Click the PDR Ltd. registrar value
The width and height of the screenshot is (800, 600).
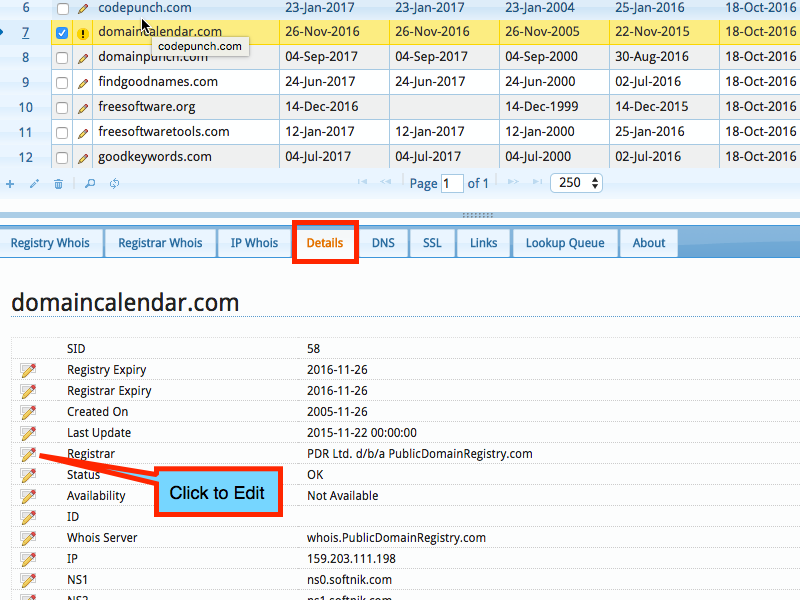pyautogui.click(x=419, y=454)
